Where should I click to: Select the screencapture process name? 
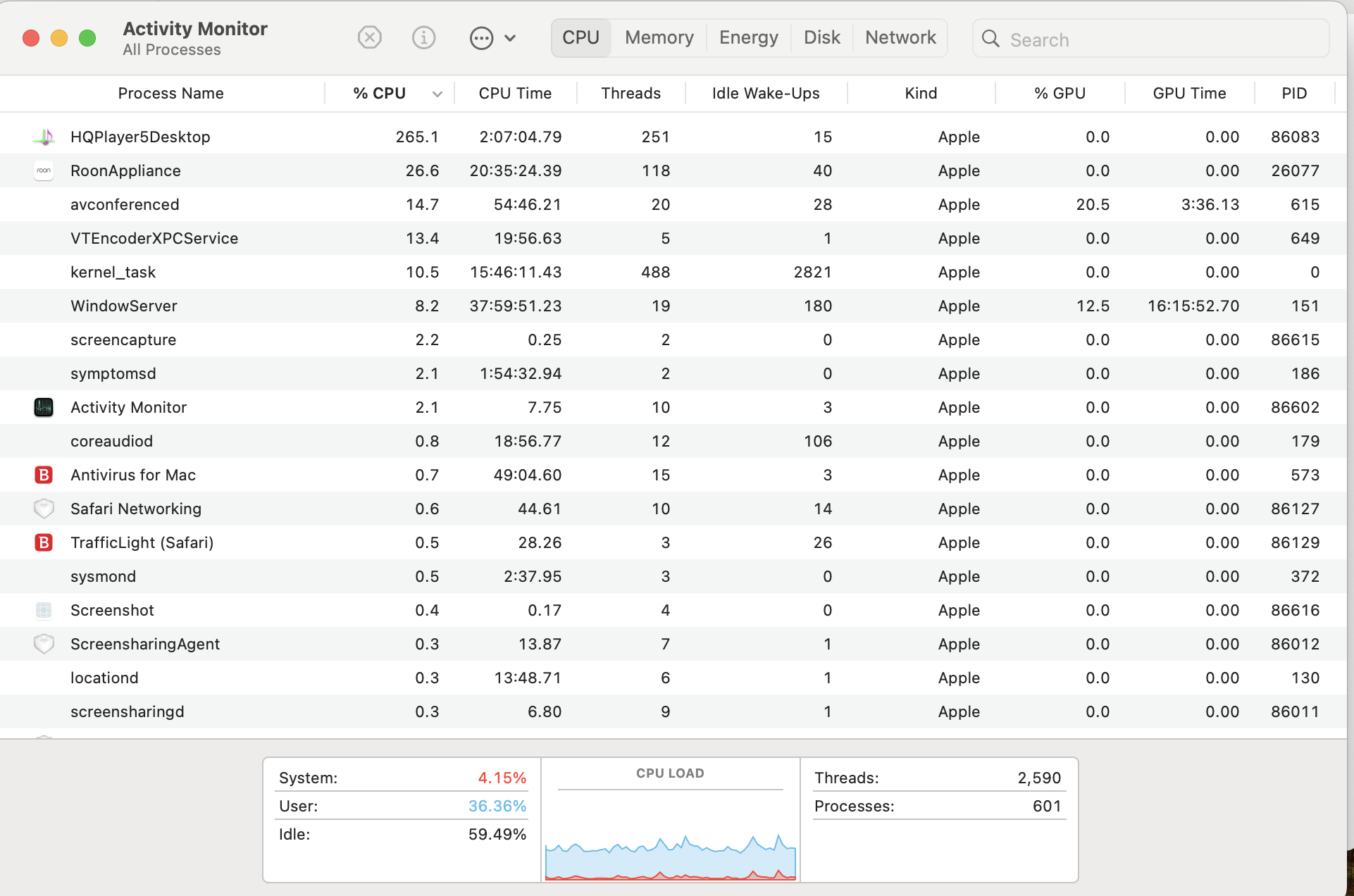click(x=123, y=340)
